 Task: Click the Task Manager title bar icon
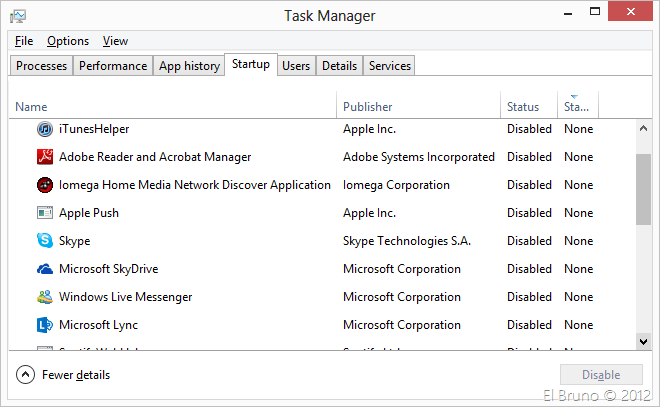19,16
